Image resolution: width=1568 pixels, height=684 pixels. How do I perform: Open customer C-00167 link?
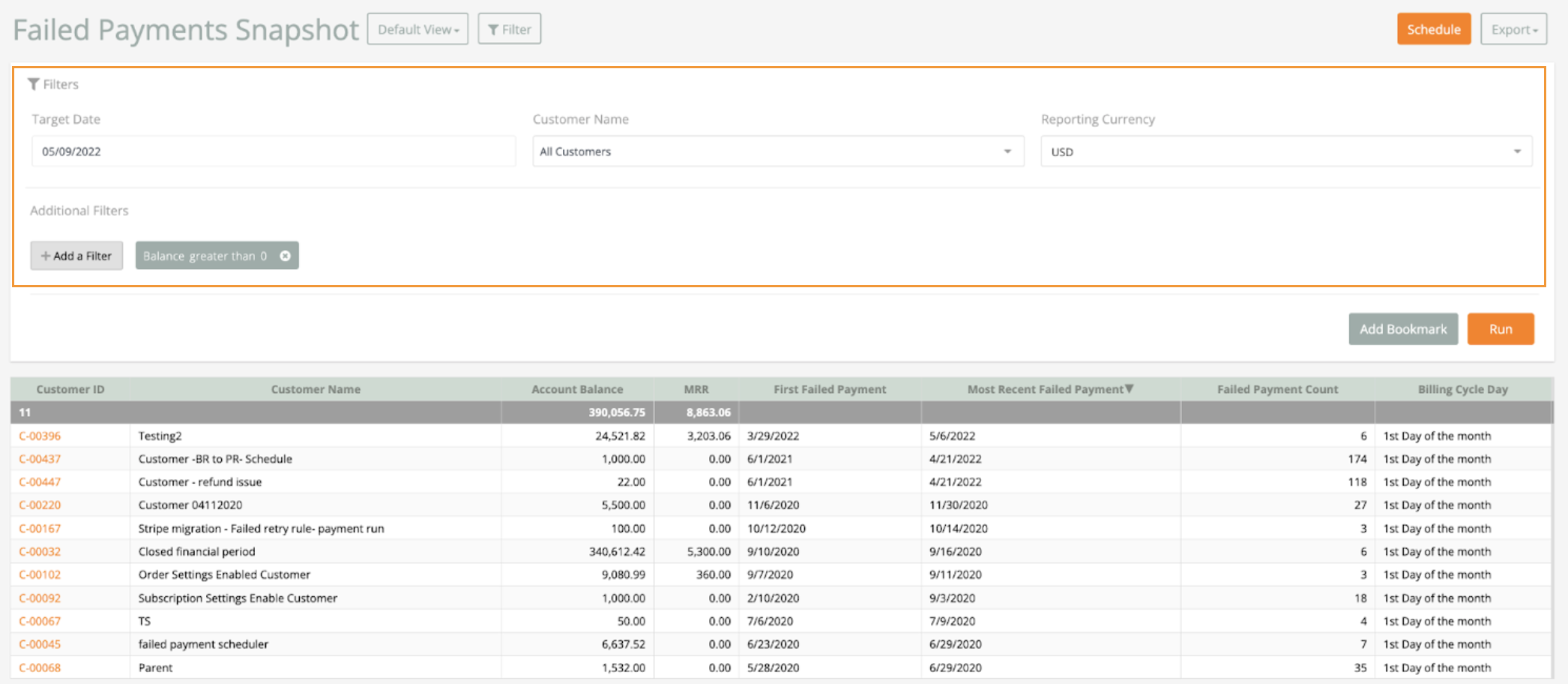tap(40, 529)
